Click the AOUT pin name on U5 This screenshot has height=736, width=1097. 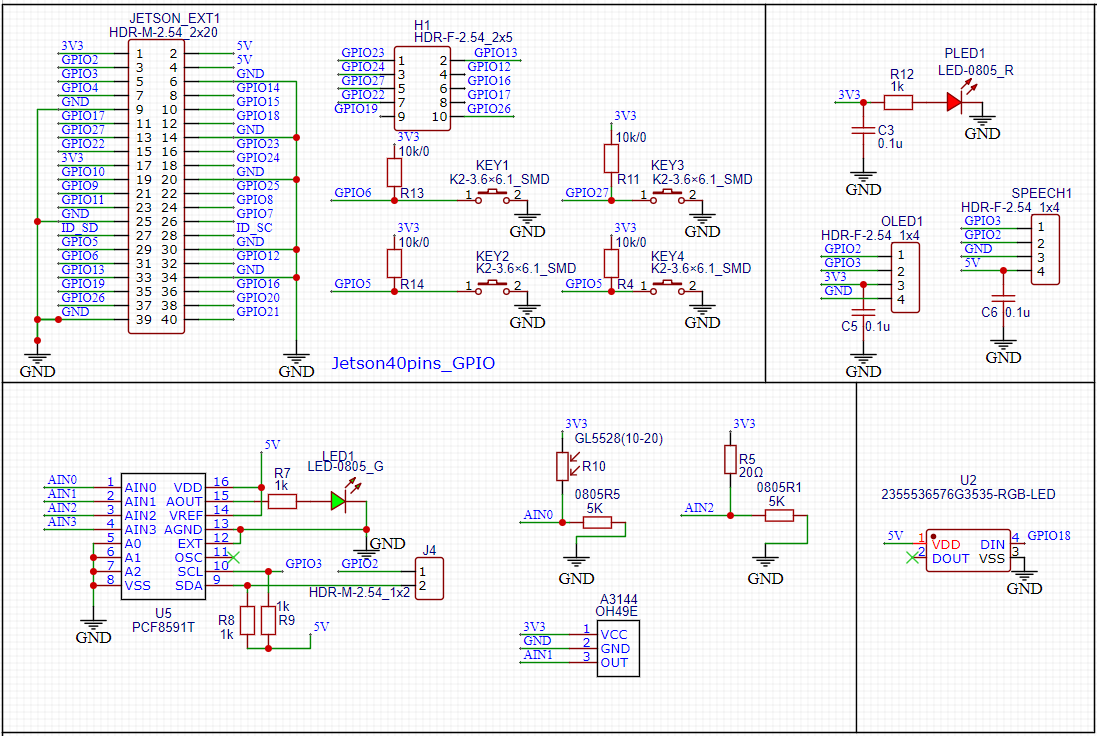[x=184, y=502]
